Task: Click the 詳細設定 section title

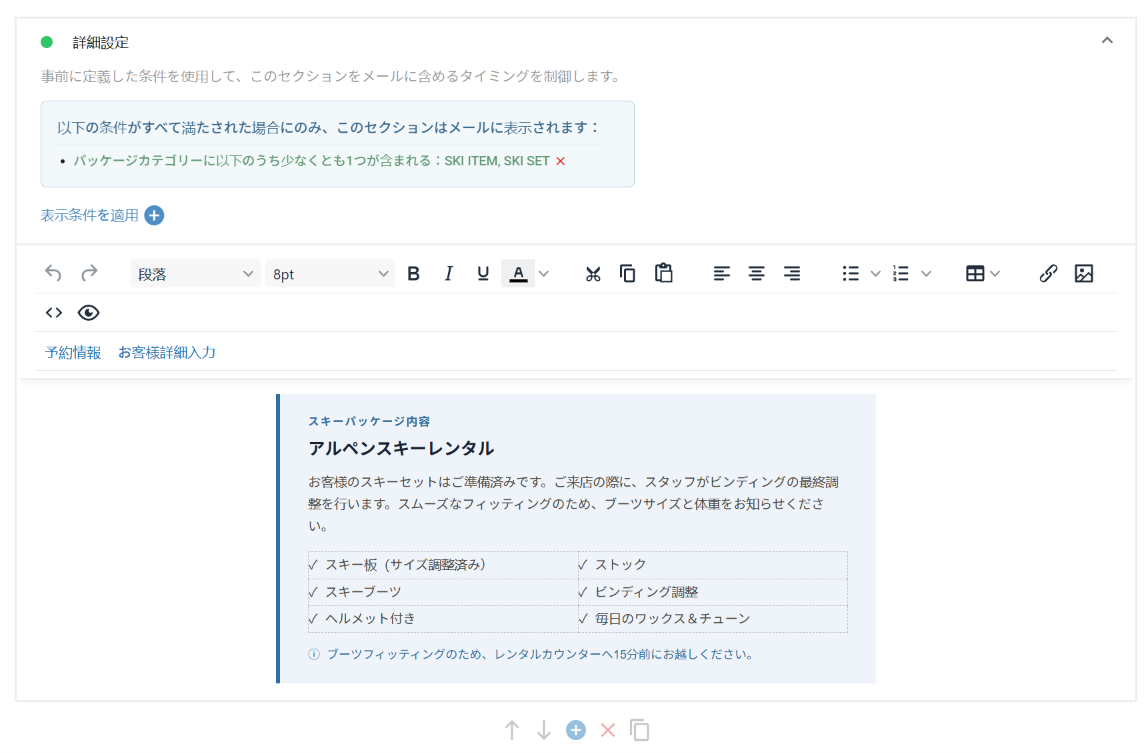Action: pos(101,42)
